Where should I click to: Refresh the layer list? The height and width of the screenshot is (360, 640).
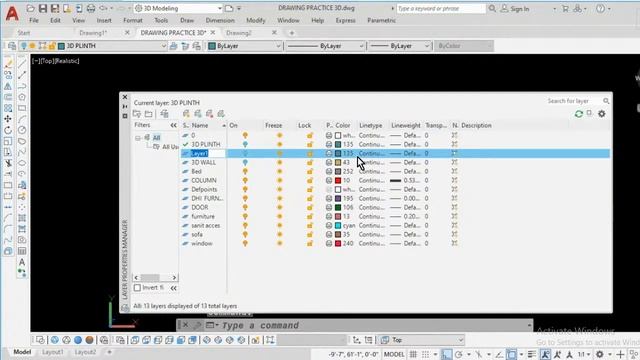[x=578, y=114]
